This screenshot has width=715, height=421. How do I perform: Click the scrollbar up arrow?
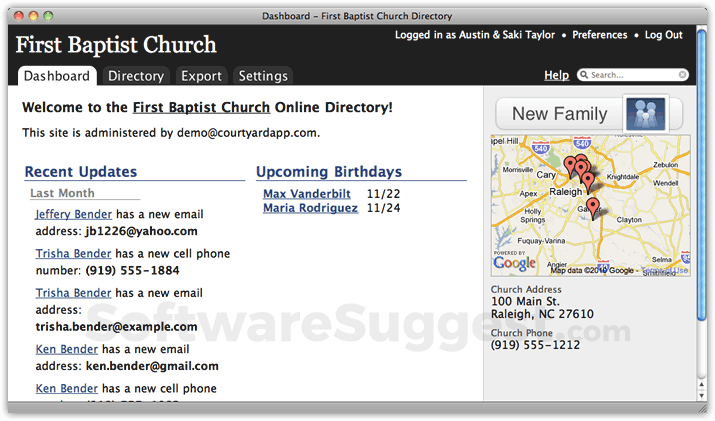point(702,385)
